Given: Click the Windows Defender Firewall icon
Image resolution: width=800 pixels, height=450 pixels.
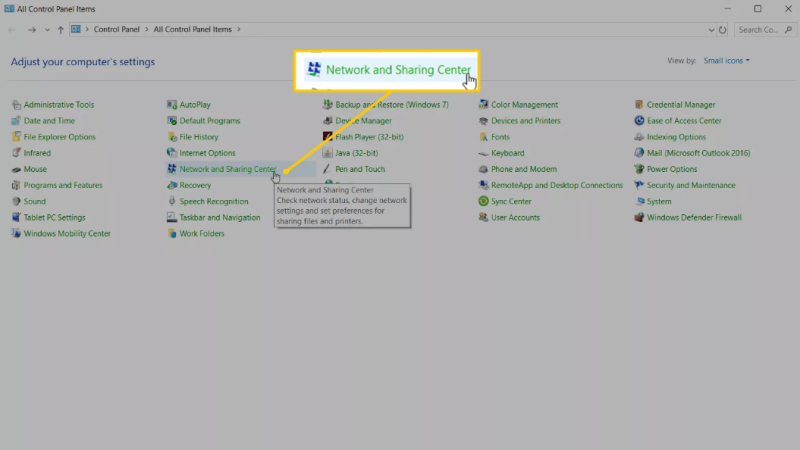Looking at the screenshot, I should click(639, 217).
